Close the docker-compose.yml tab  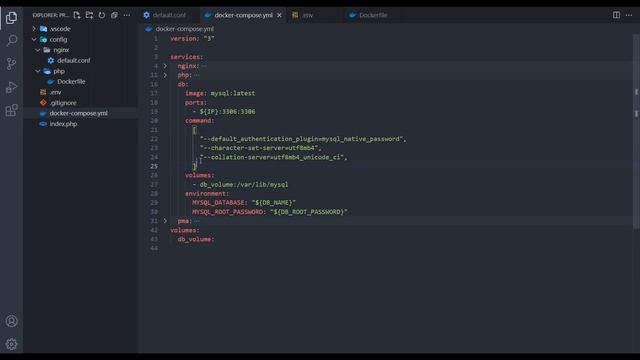point(279,15)
